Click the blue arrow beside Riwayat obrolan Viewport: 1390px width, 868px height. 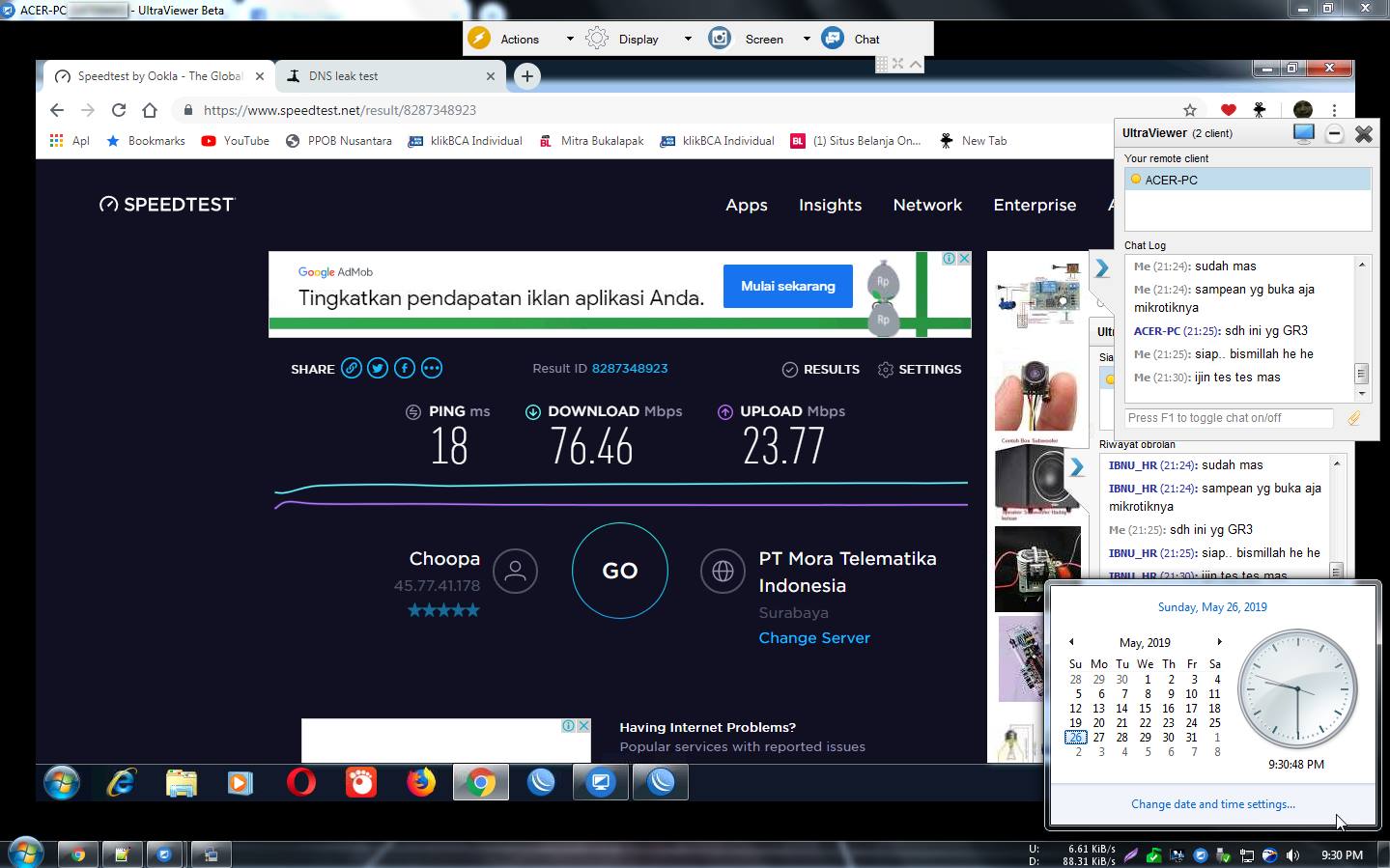[x=1076, y=467]
